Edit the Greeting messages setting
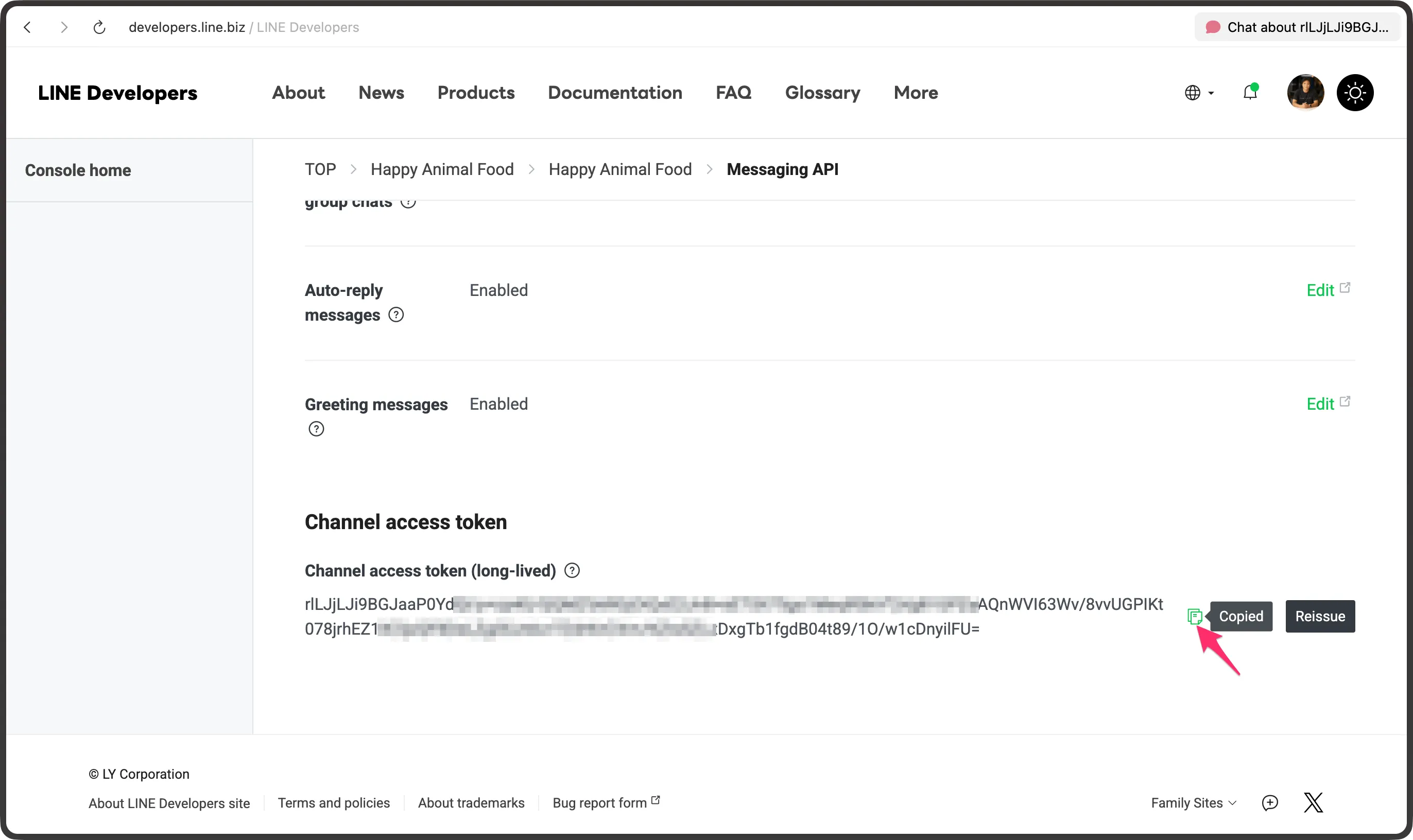Image resolution: width=1413 pixels, height=840 pixels. click(1322, 404)
